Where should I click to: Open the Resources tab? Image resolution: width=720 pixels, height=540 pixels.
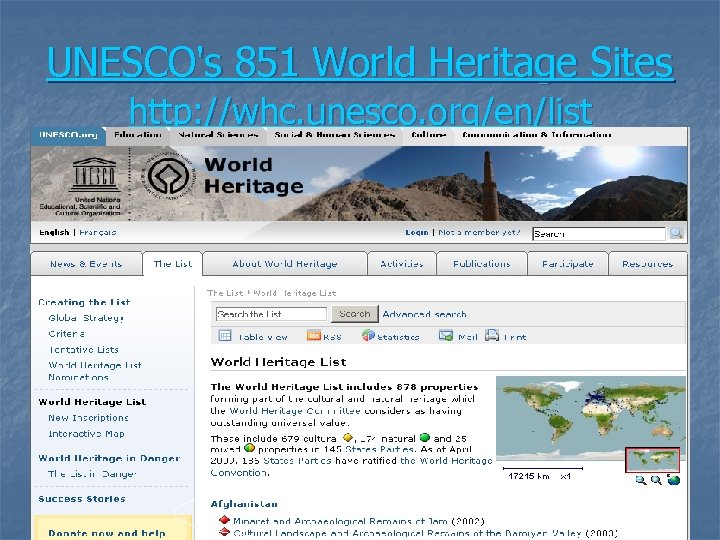647,264
